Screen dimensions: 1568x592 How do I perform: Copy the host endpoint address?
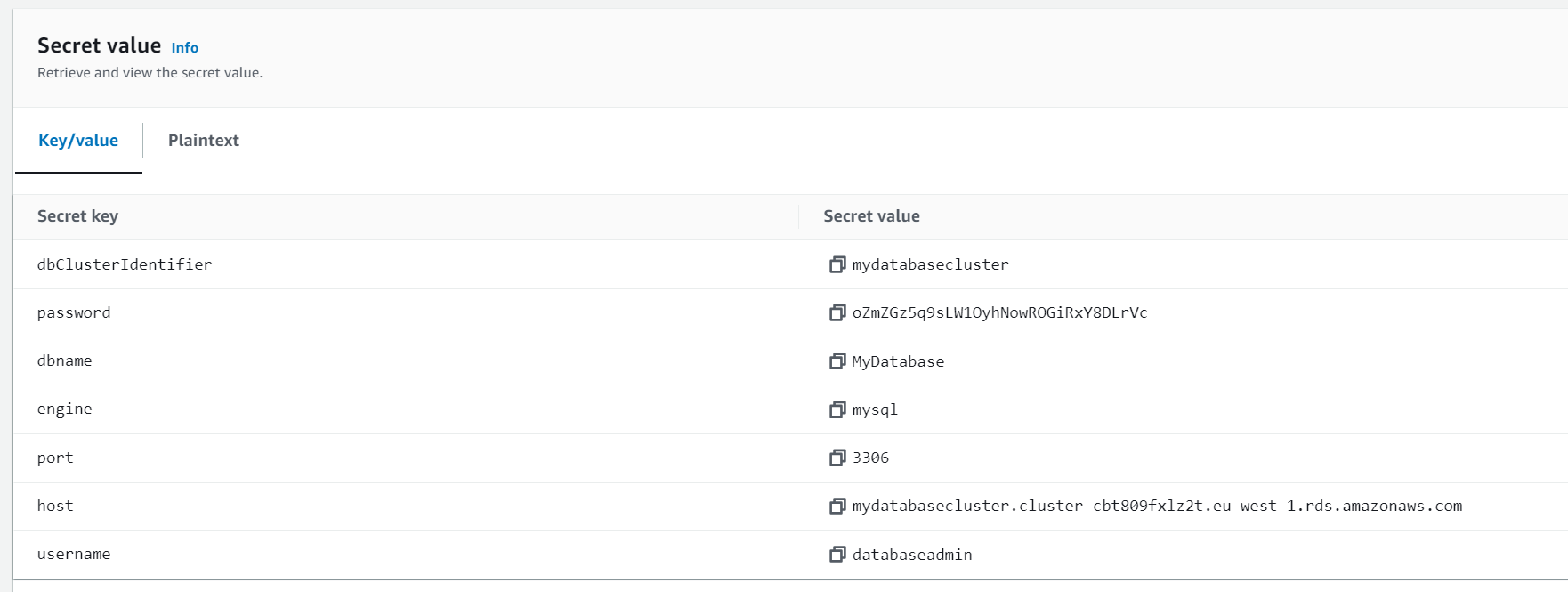837,506
